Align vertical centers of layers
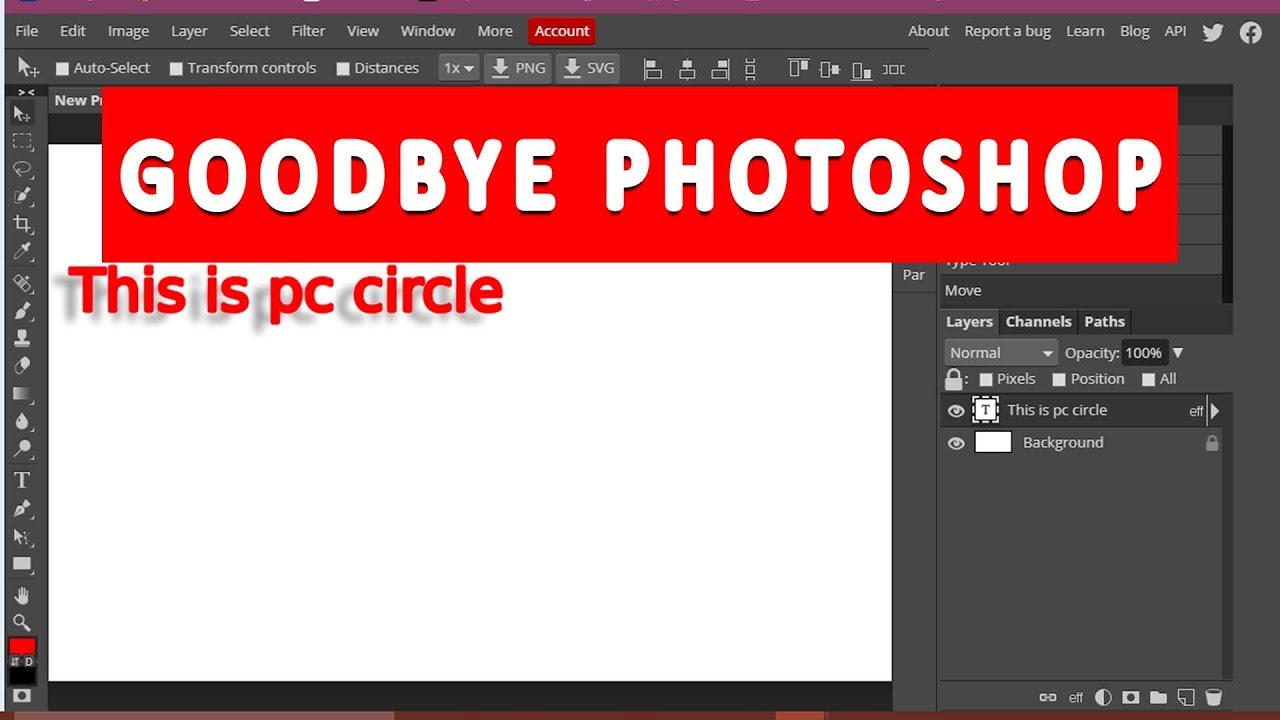This screenshot has width=1280, height=720. pos(829,69)
